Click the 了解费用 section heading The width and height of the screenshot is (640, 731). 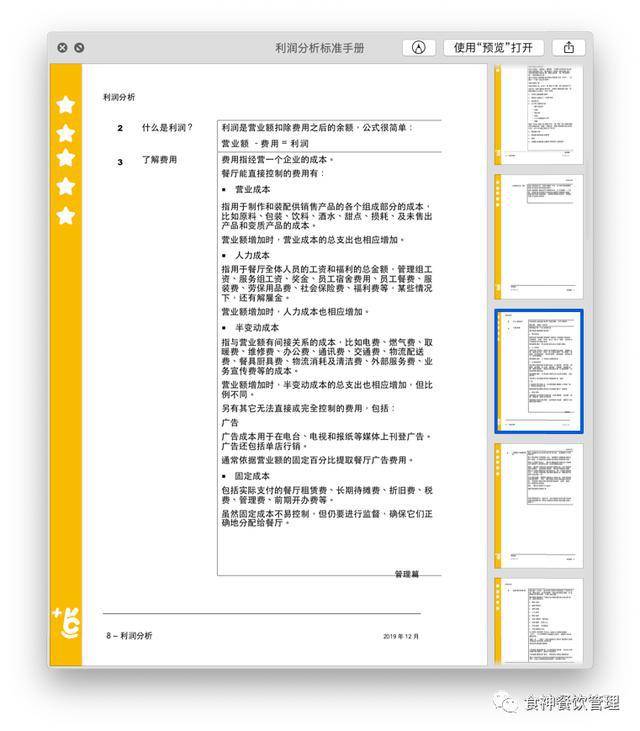159,160
